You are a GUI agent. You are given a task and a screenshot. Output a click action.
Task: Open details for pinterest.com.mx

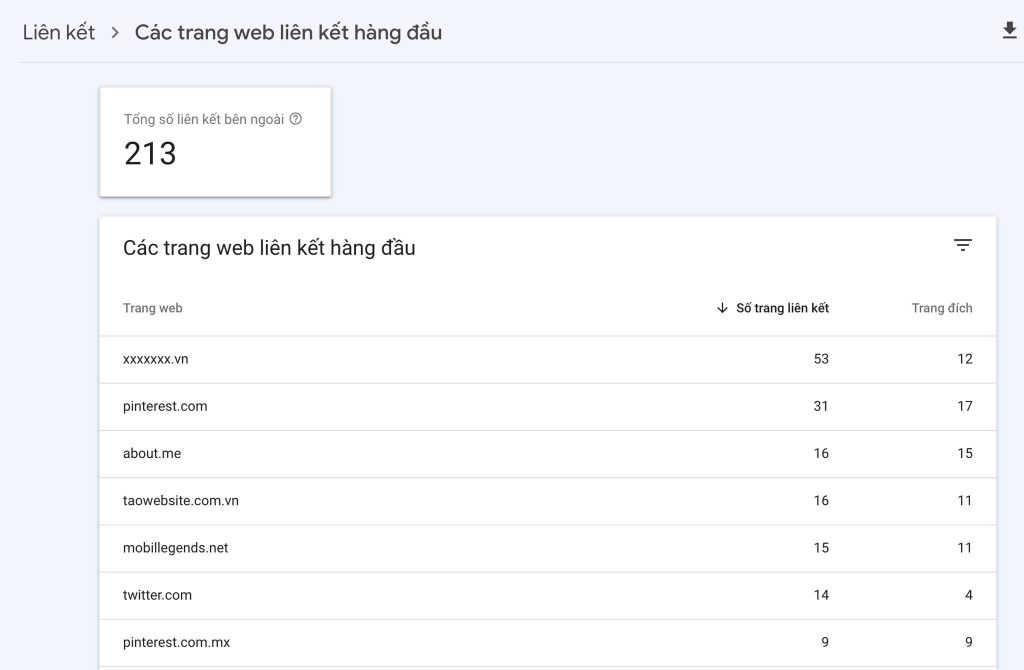click(177, 642)
